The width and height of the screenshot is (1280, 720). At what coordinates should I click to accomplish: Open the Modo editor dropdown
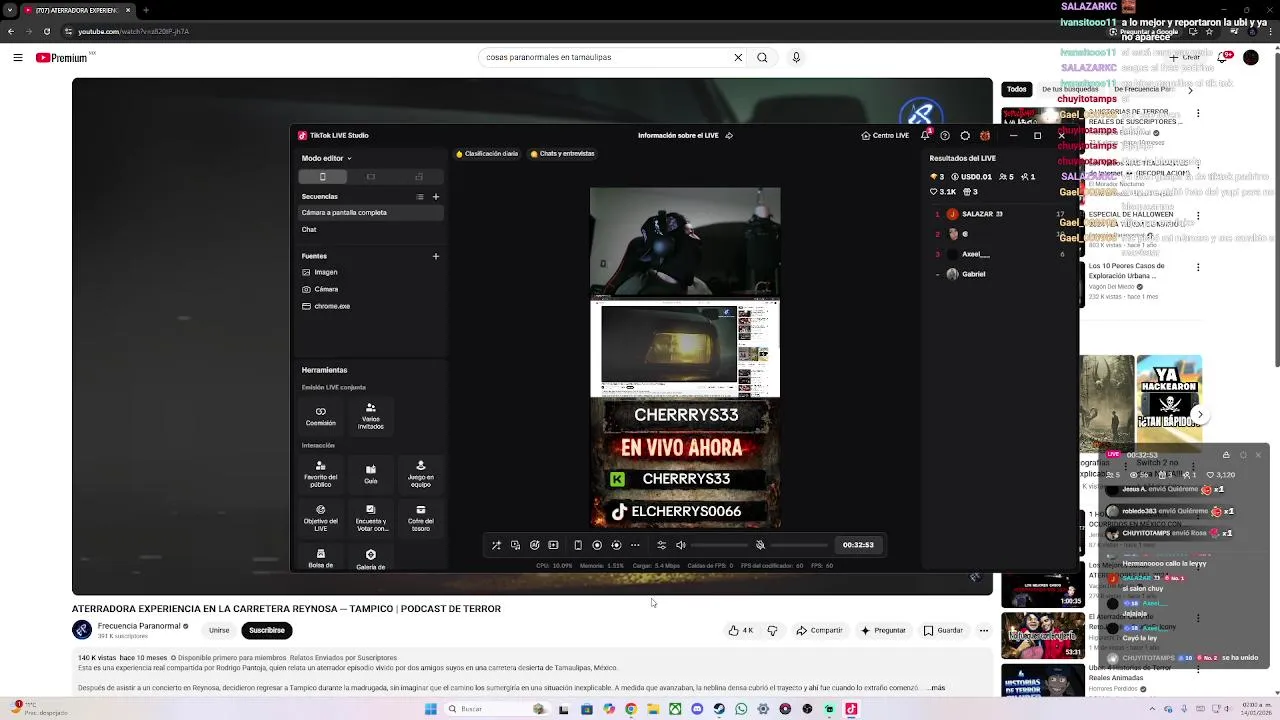[326, 158]
